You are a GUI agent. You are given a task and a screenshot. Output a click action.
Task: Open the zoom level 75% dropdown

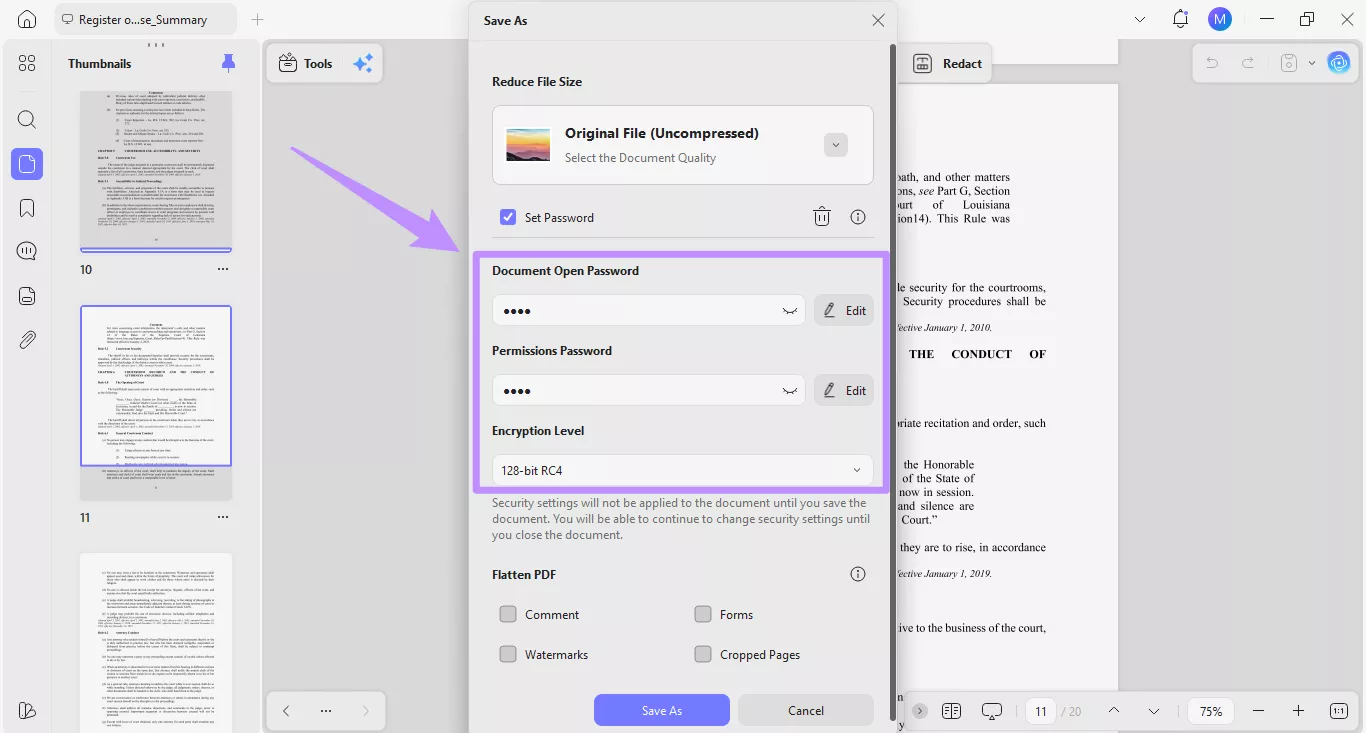point(1211,711)
